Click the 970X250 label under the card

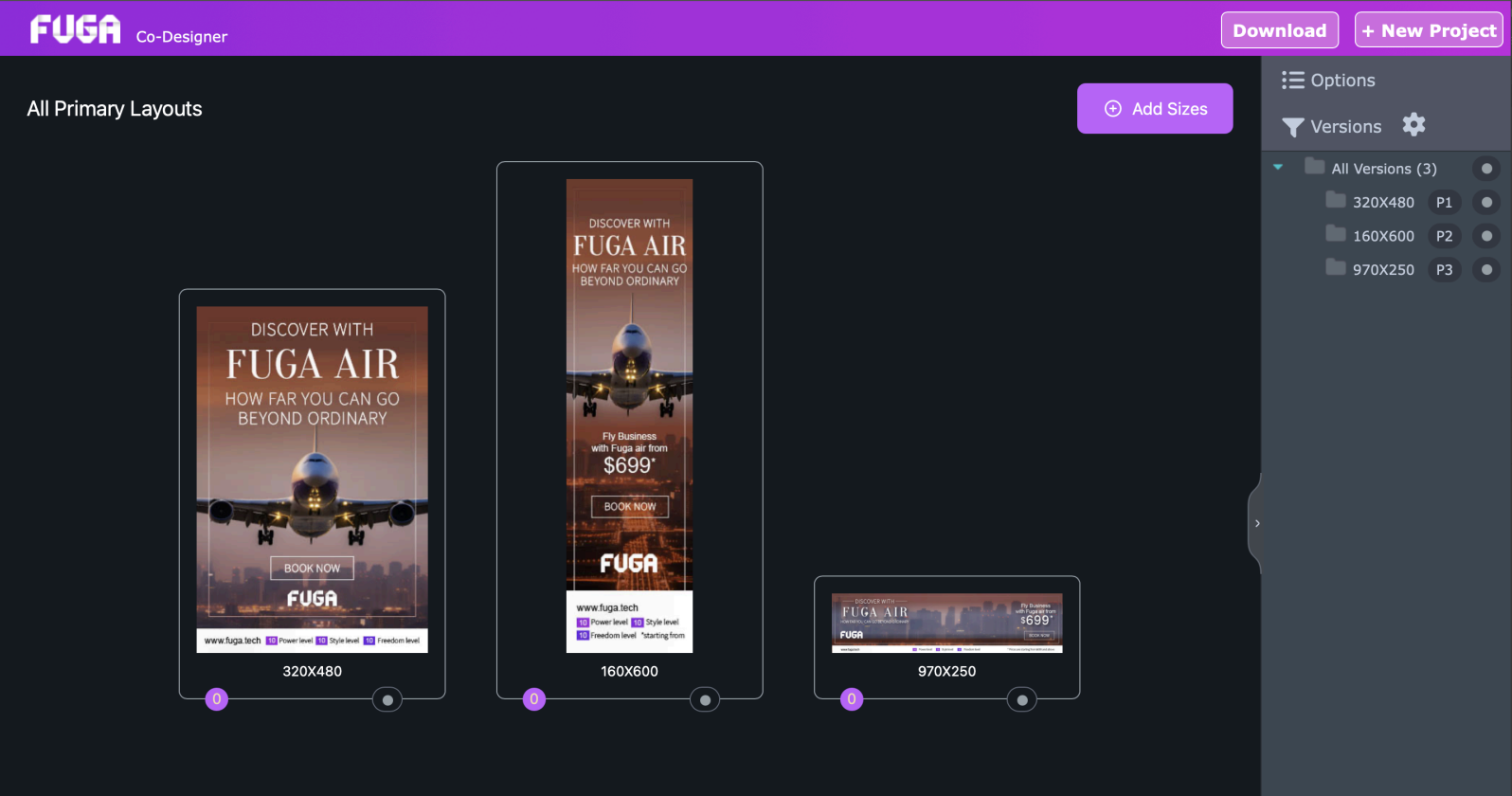click(946, 671)
